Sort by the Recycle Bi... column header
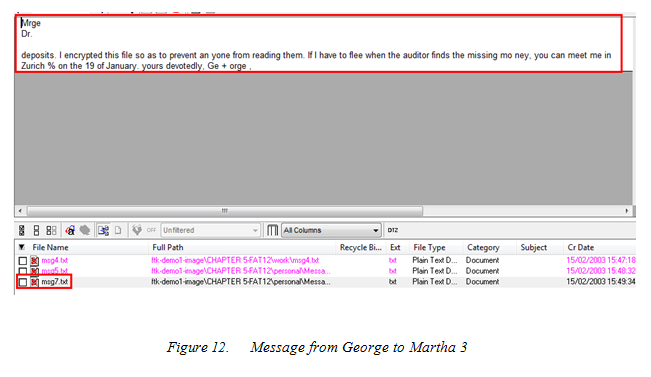Screen dimensions: 651x377 coord(360,247)
